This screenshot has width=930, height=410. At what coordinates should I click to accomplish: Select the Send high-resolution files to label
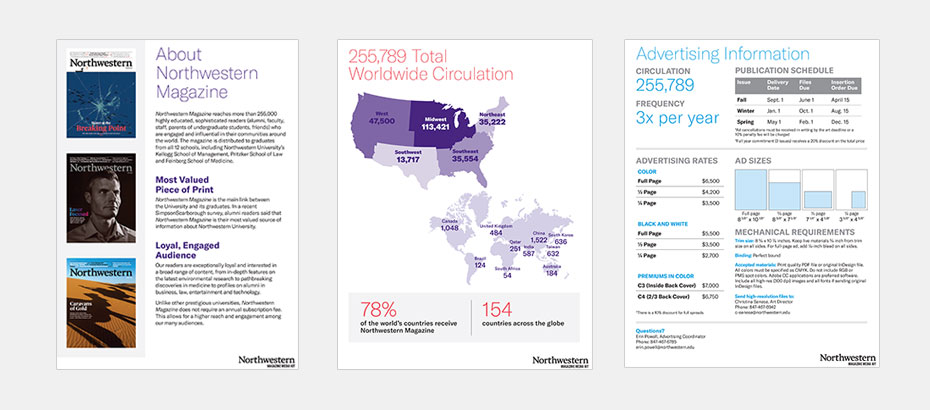pyautogui.click(x=765, y=295)
